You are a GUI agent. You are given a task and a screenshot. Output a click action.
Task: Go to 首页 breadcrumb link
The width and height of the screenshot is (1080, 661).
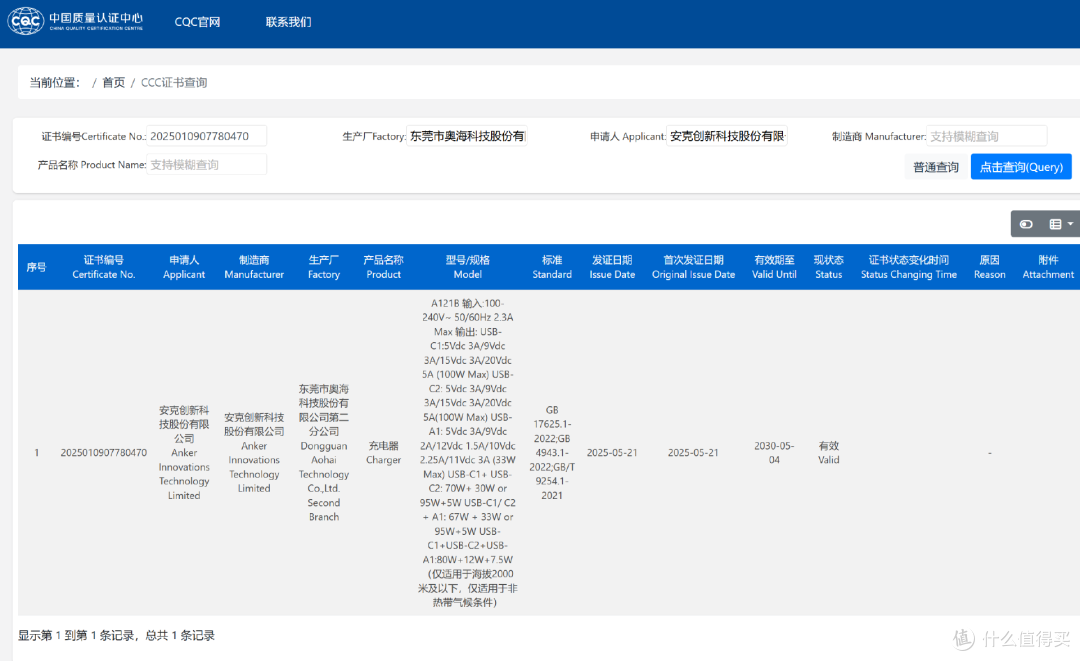click(114, 83)
